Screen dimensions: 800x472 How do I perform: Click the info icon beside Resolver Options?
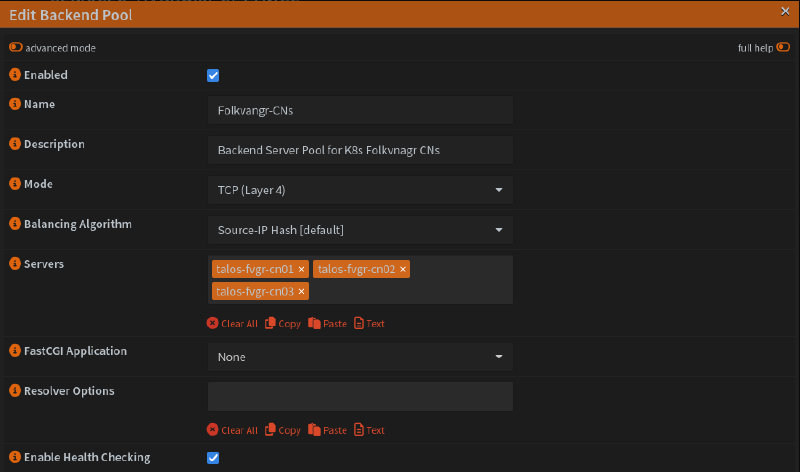(15, 390)
